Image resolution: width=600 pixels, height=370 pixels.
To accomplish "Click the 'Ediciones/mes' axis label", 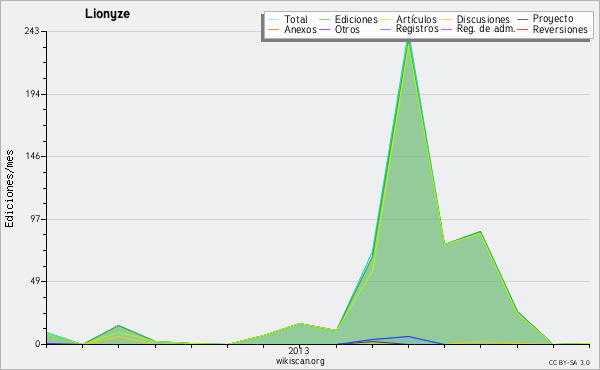I will [9, 189].
